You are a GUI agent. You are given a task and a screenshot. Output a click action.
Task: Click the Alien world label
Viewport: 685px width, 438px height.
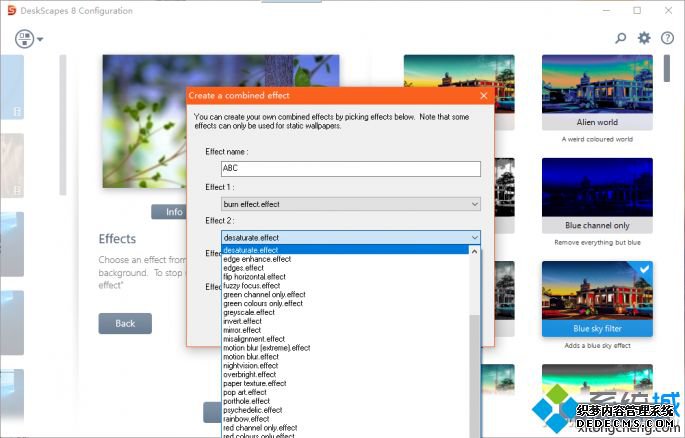597,122
